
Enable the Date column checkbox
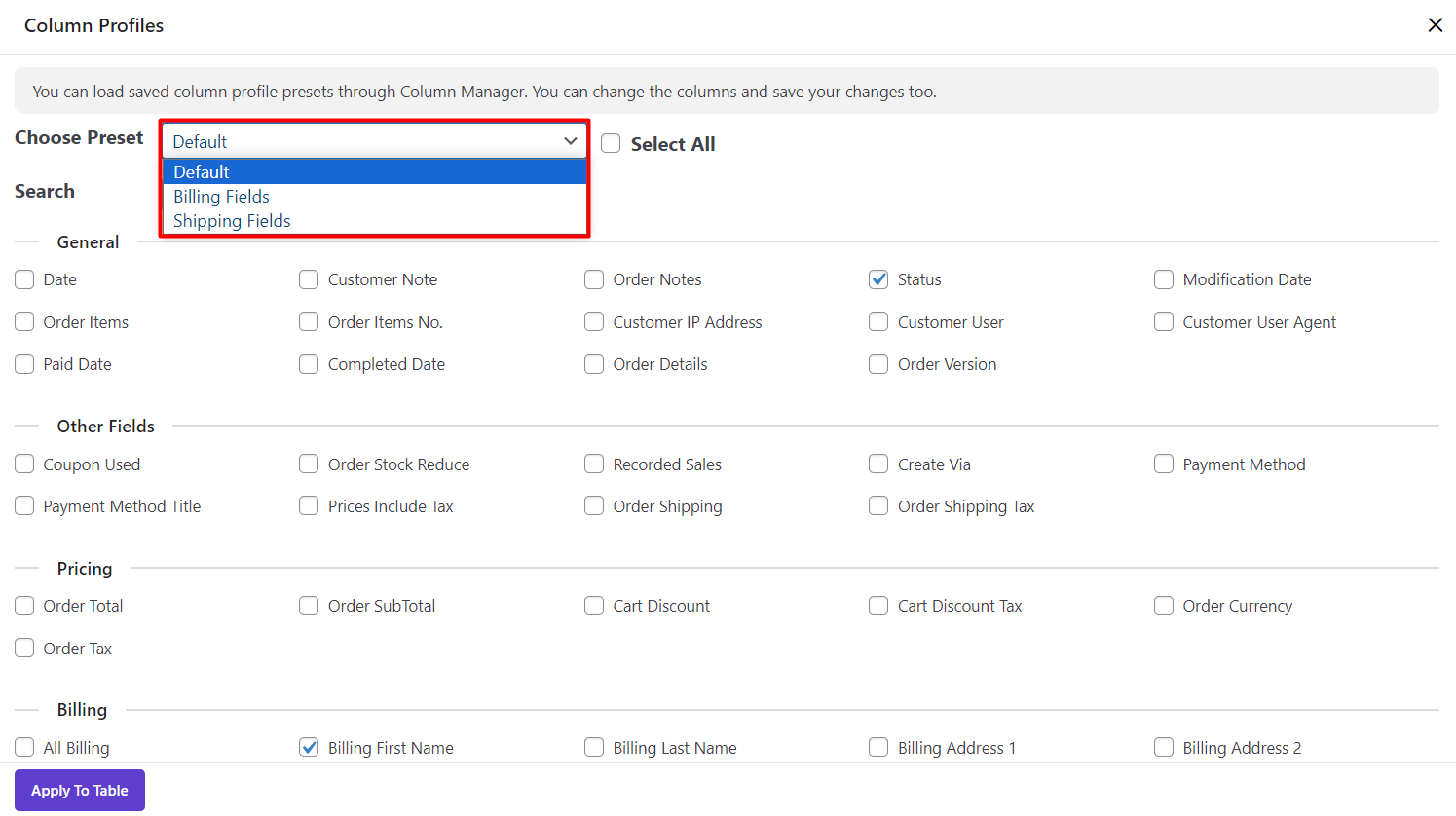(x=24, y=279)
